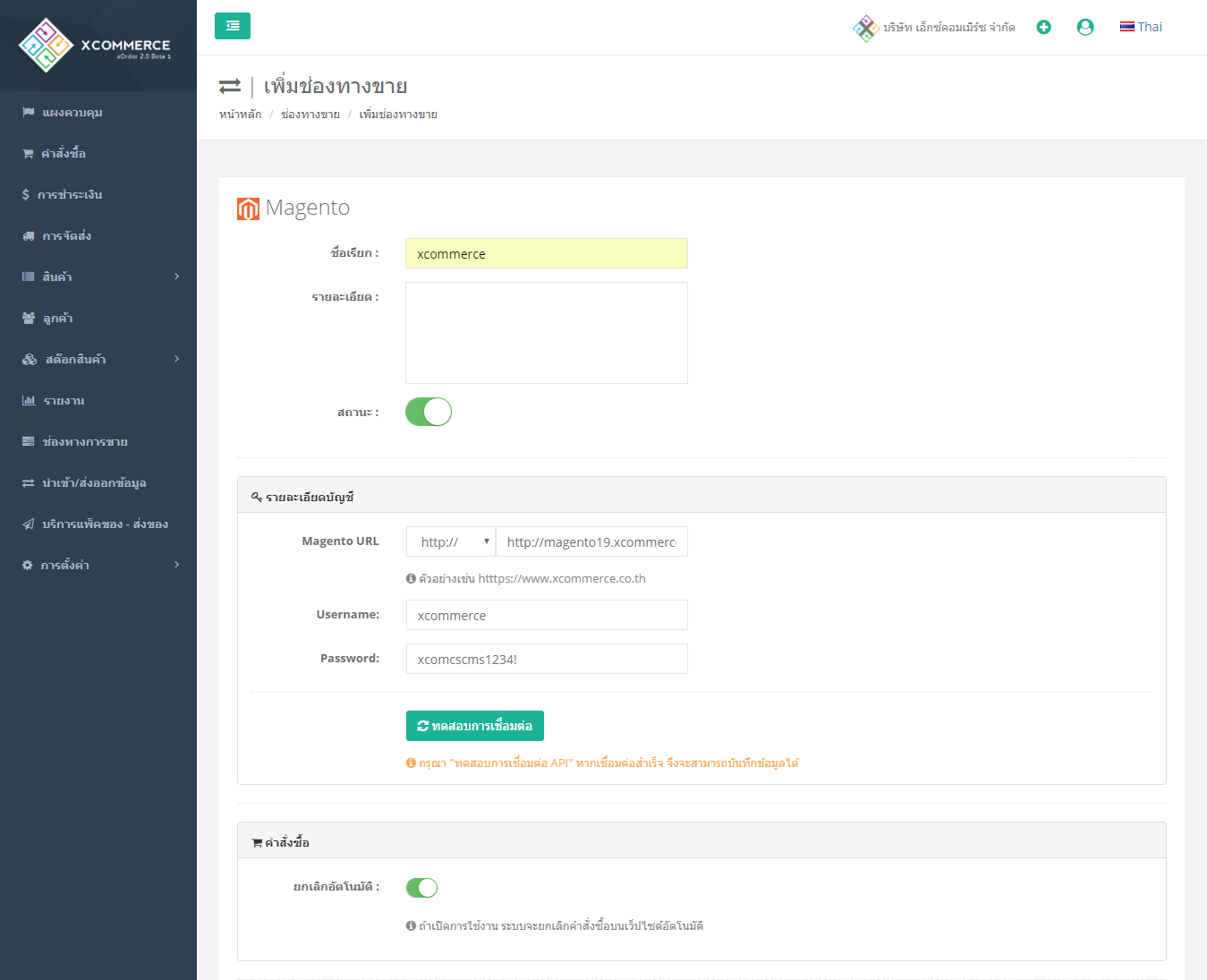The image size is (1207, 980).
Task: Click the https://www.xcommerce.co.th example text
Action: click(562, 578)
